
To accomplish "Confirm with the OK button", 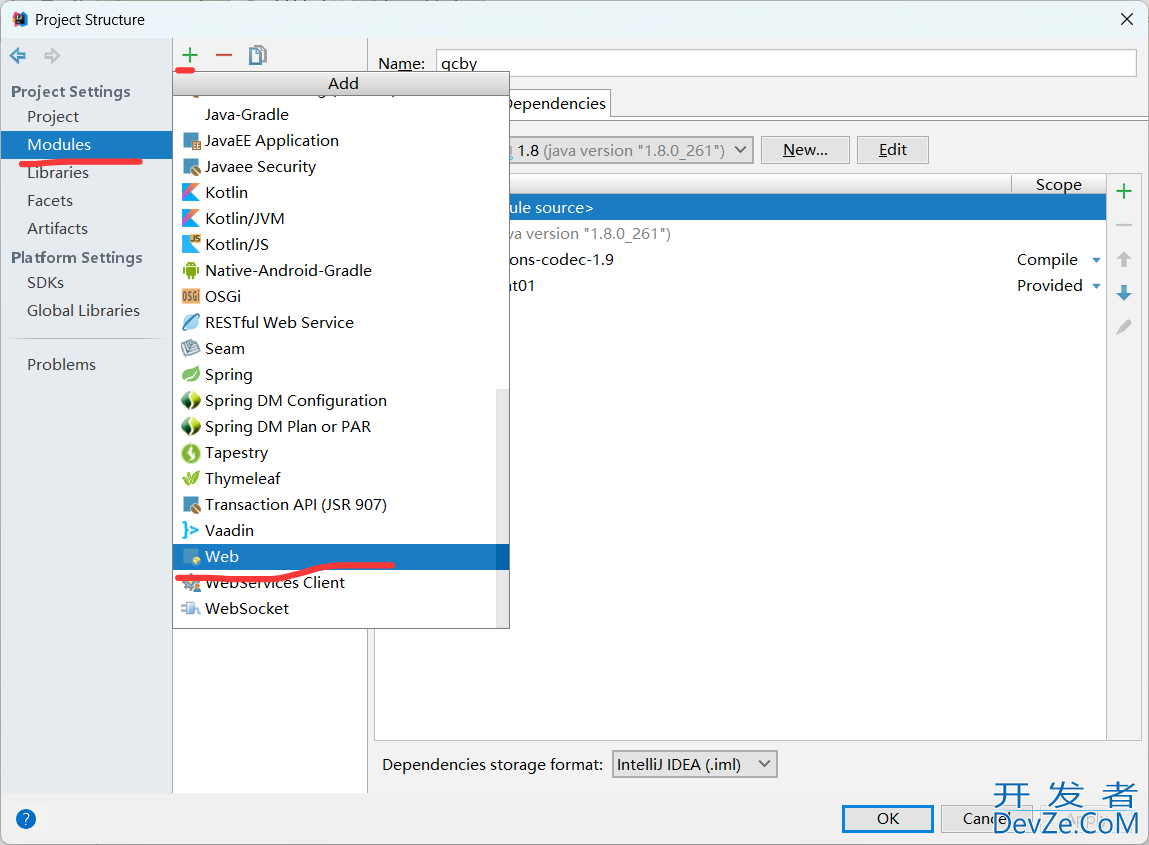I will 887,819.
